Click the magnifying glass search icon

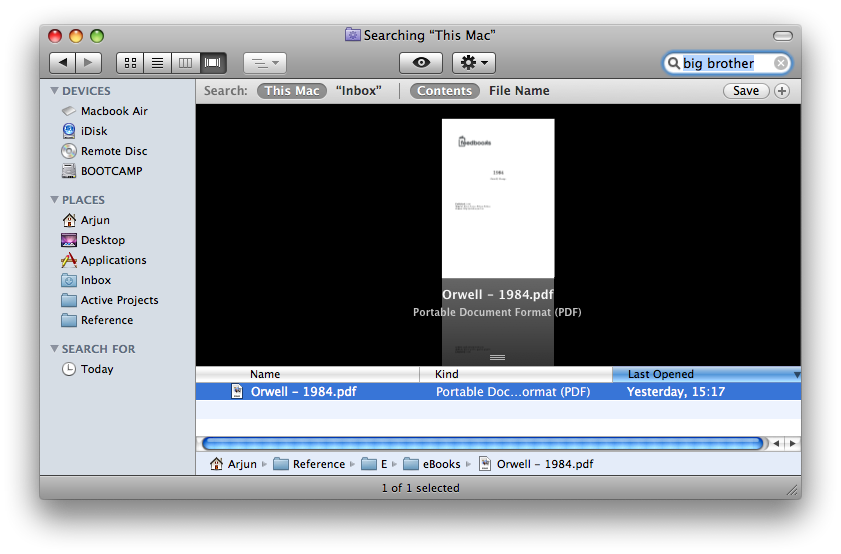(673, 63)
